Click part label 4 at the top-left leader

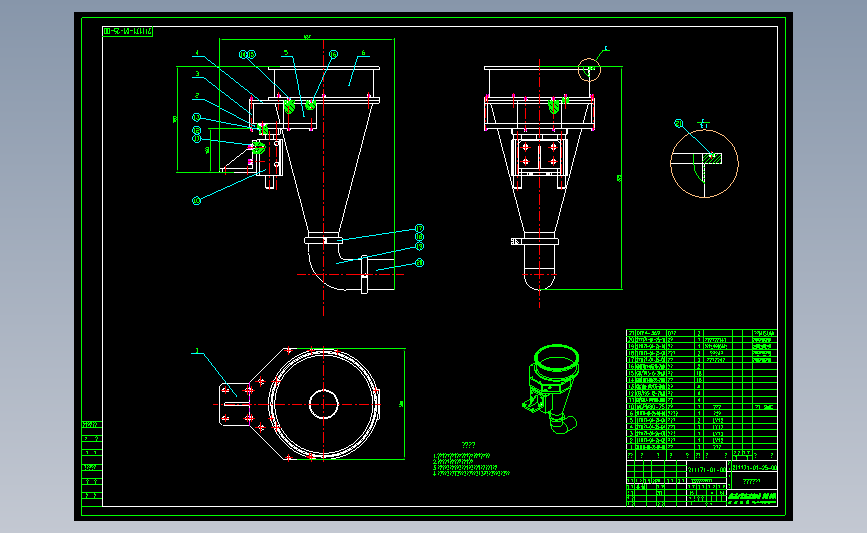click(196, 53)
